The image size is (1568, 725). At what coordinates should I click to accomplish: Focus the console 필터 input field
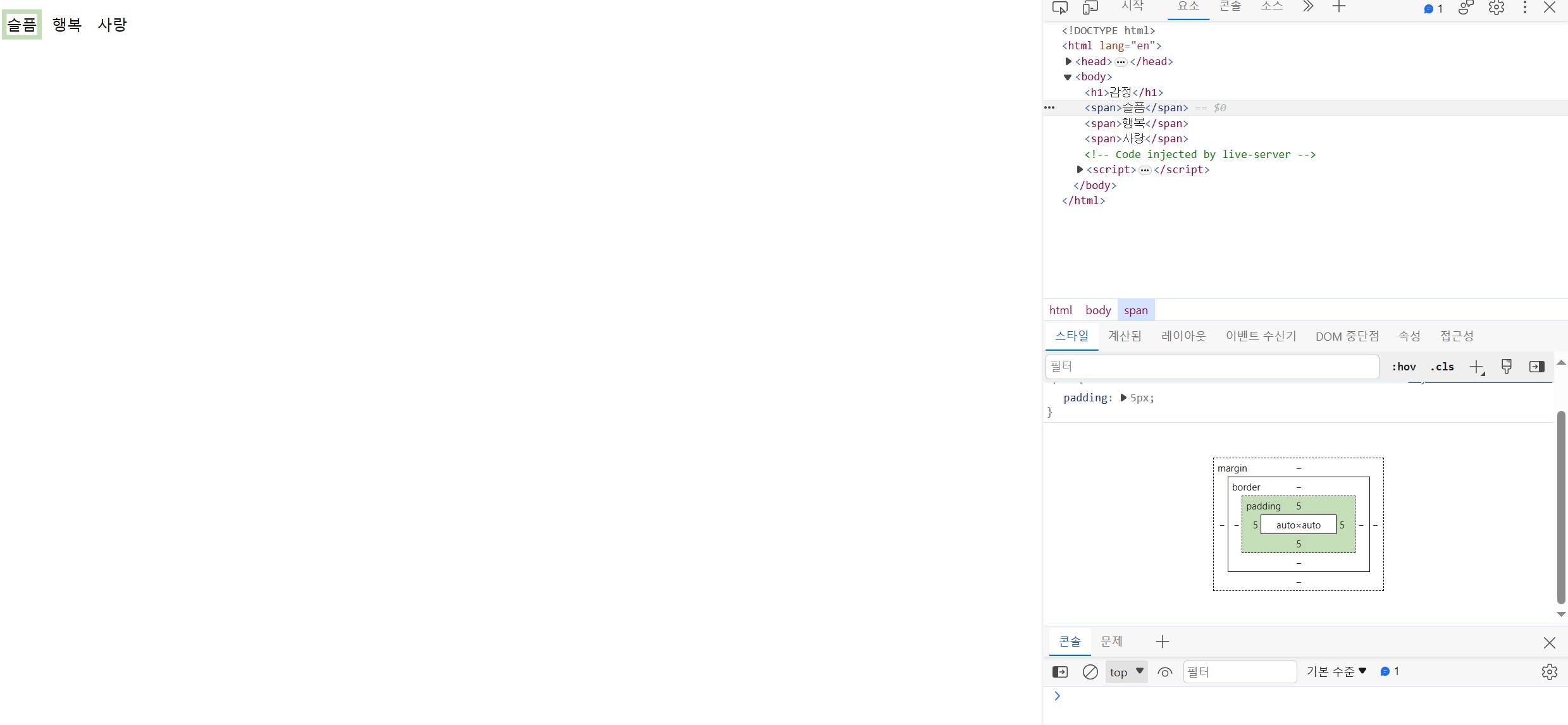click(1240, 672)
